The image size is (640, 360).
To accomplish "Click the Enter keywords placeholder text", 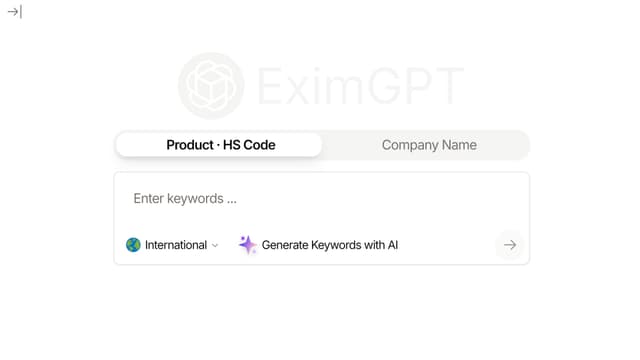I will [x=185, y=199].
